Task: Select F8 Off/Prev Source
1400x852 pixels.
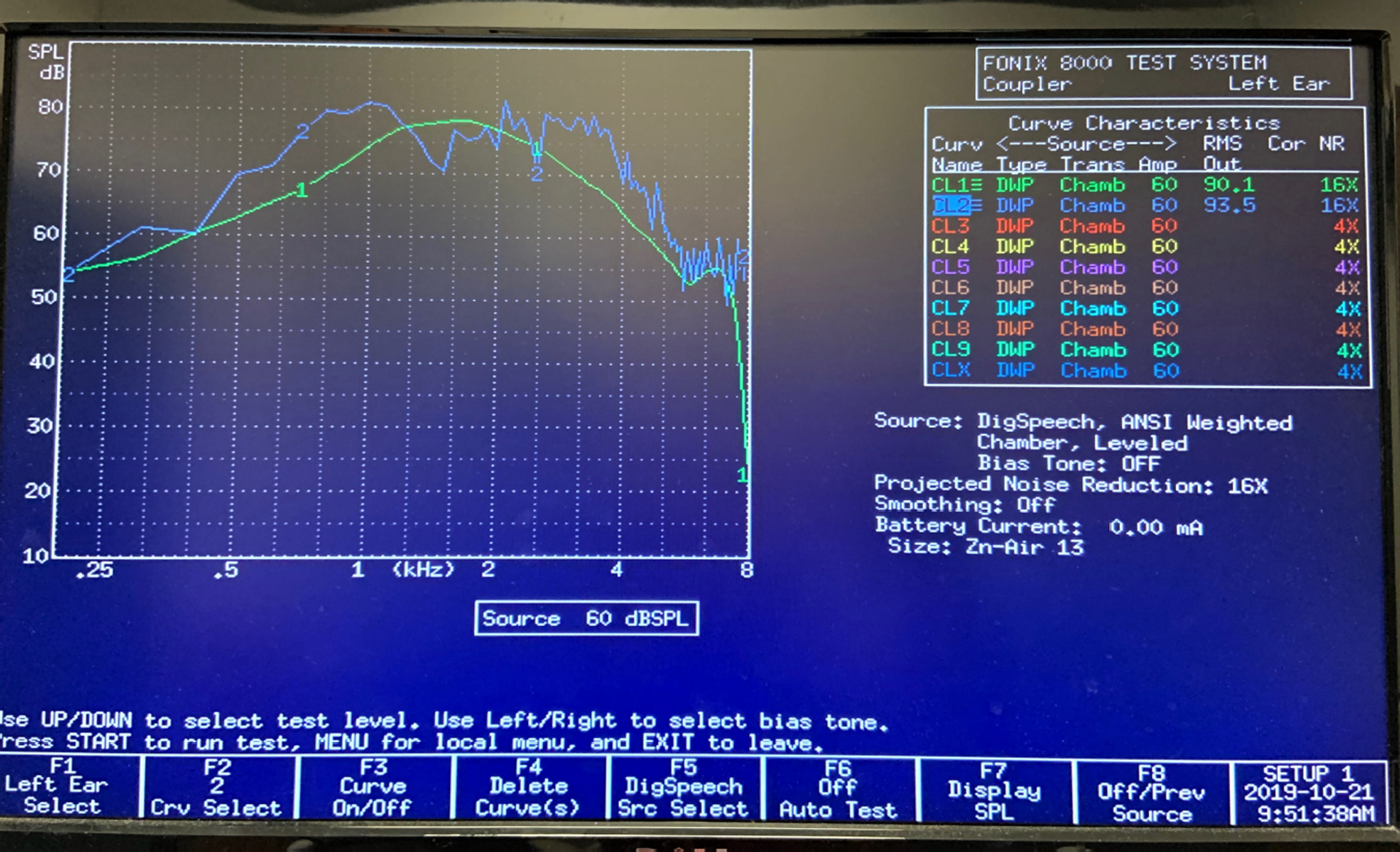Action: (1151, 793)
